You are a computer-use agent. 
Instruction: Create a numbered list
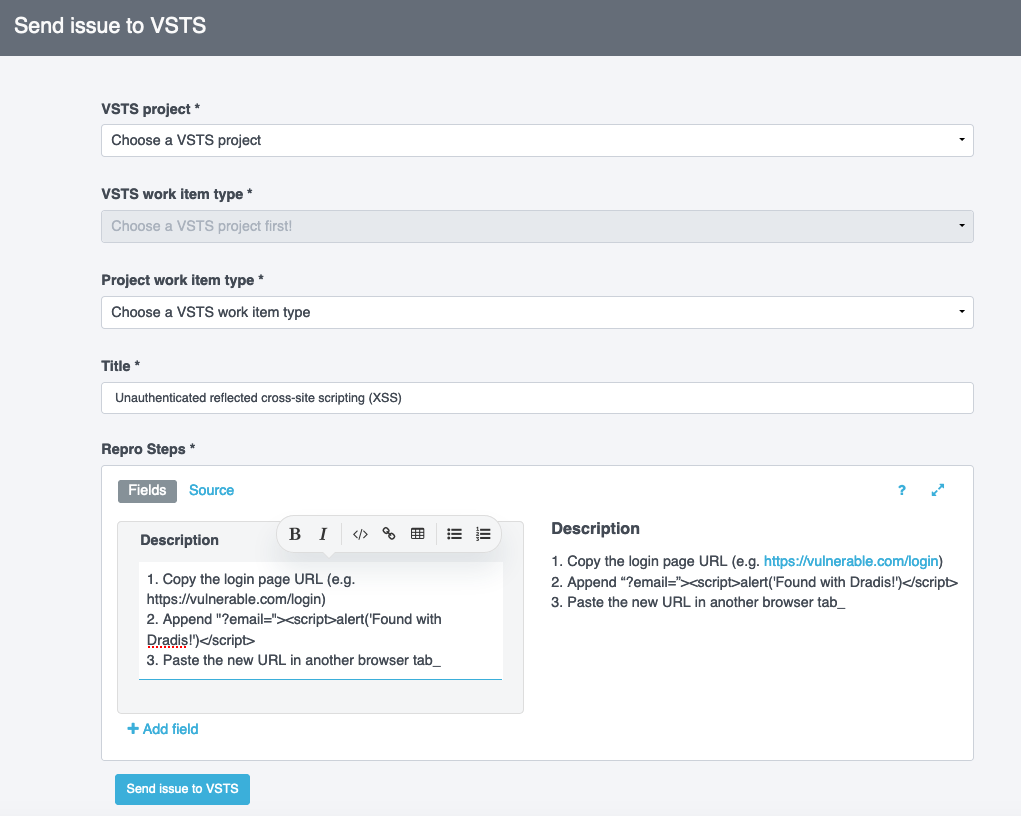(483, 534)
